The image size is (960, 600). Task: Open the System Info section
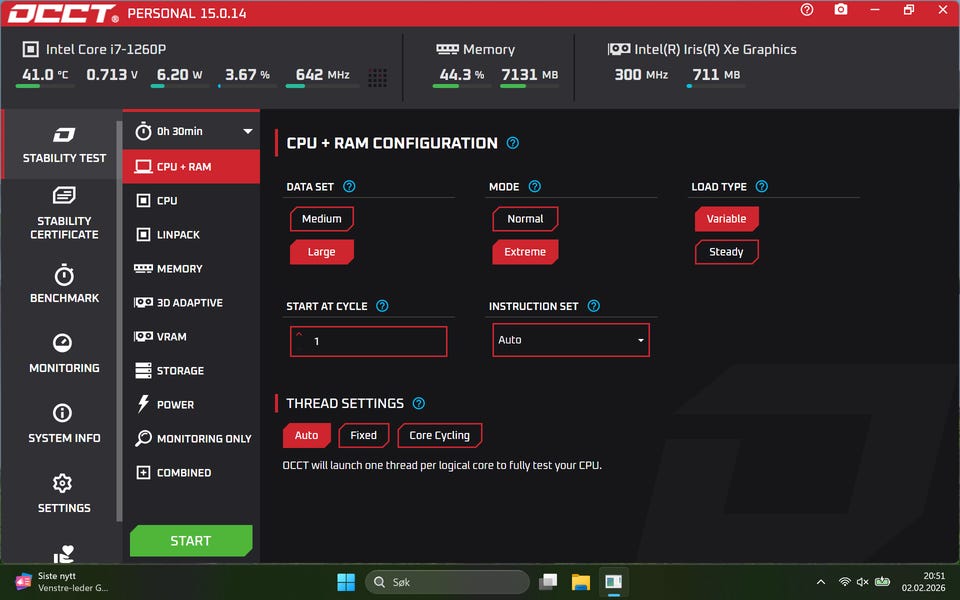[x=64, y=424]
